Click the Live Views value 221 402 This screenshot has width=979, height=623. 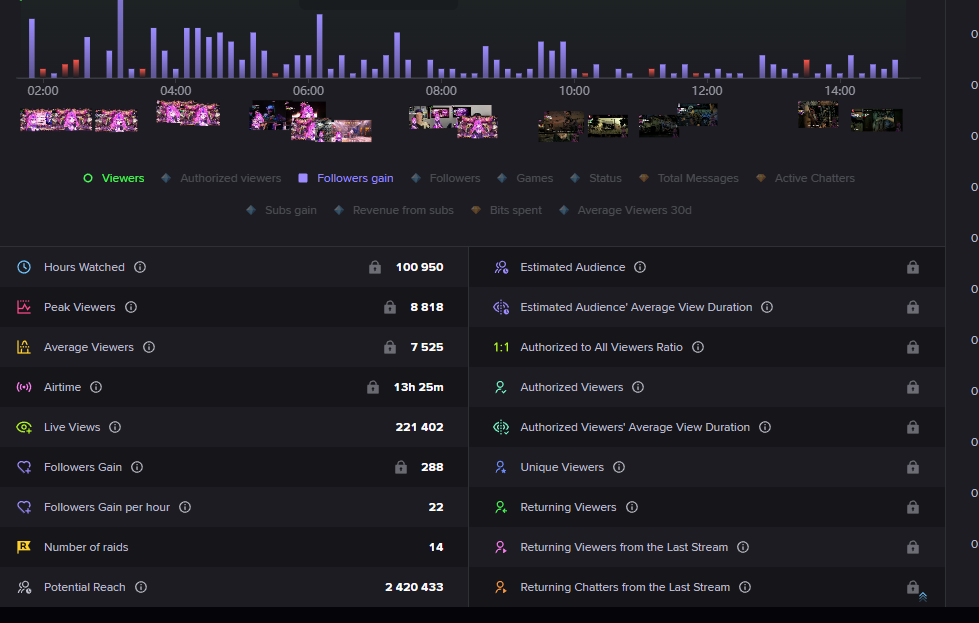click(420, 427)
